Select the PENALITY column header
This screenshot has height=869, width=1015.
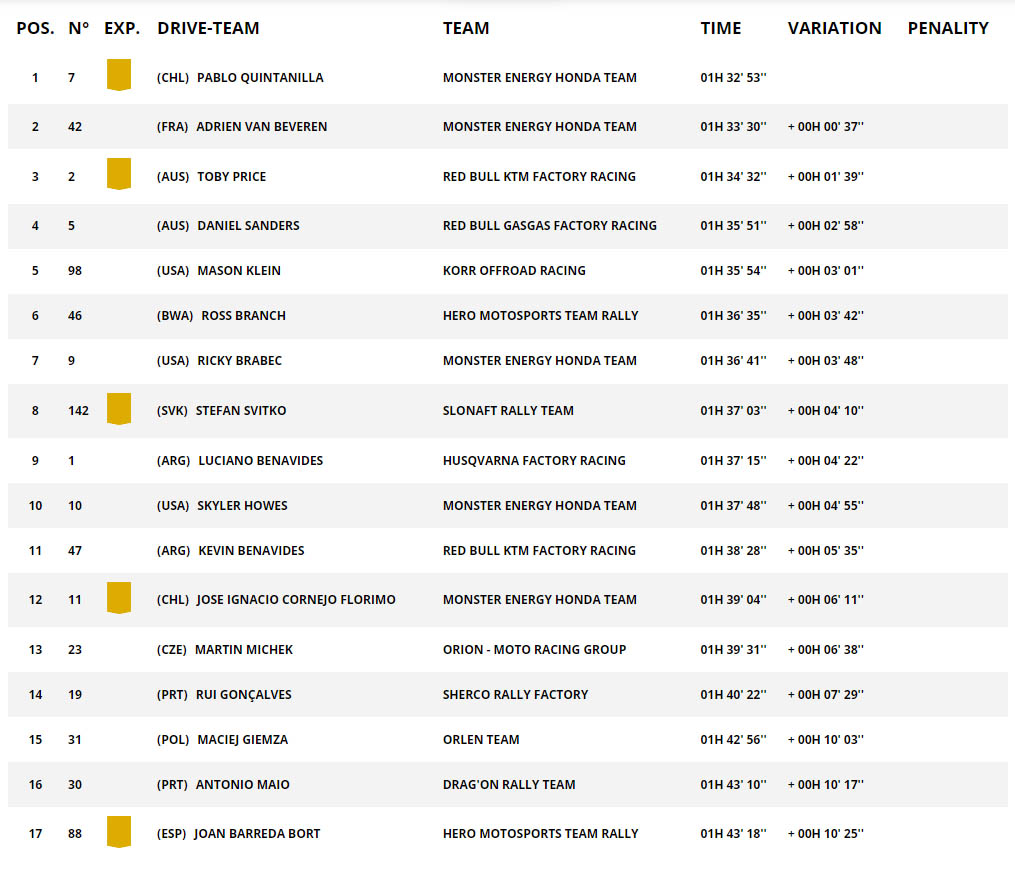947,28
